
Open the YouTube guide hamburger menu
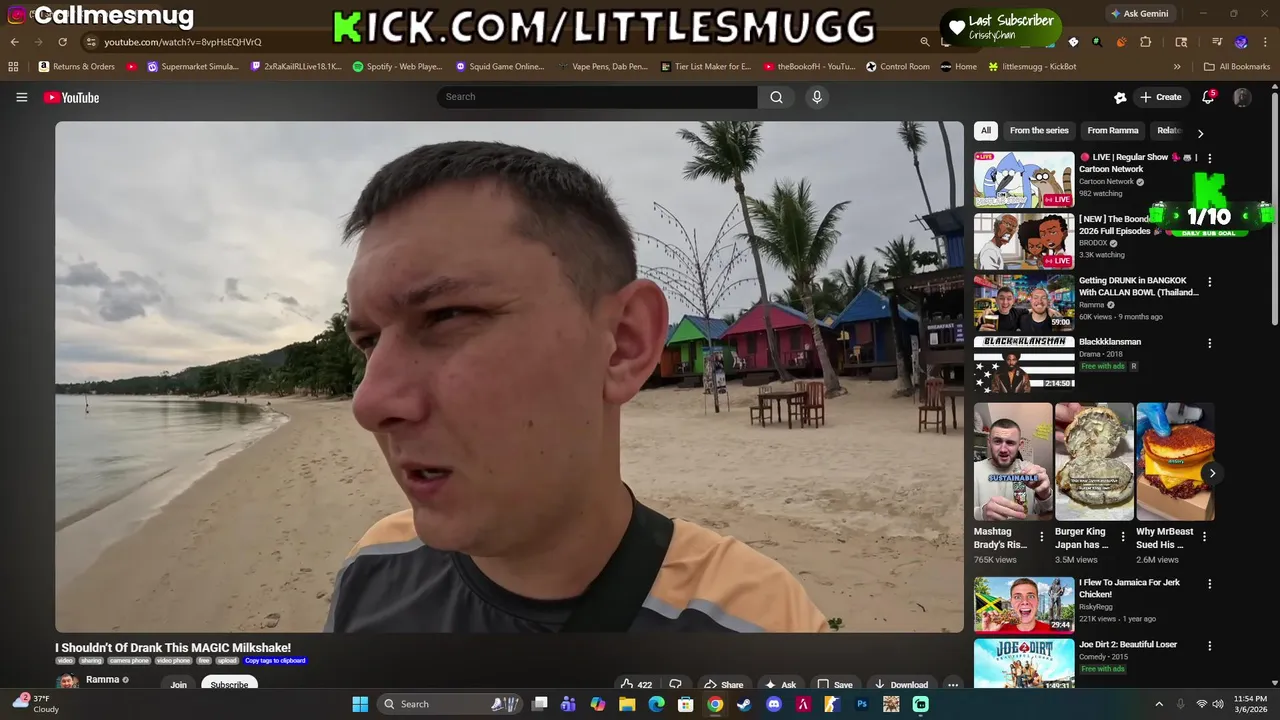tap(21, 97)
